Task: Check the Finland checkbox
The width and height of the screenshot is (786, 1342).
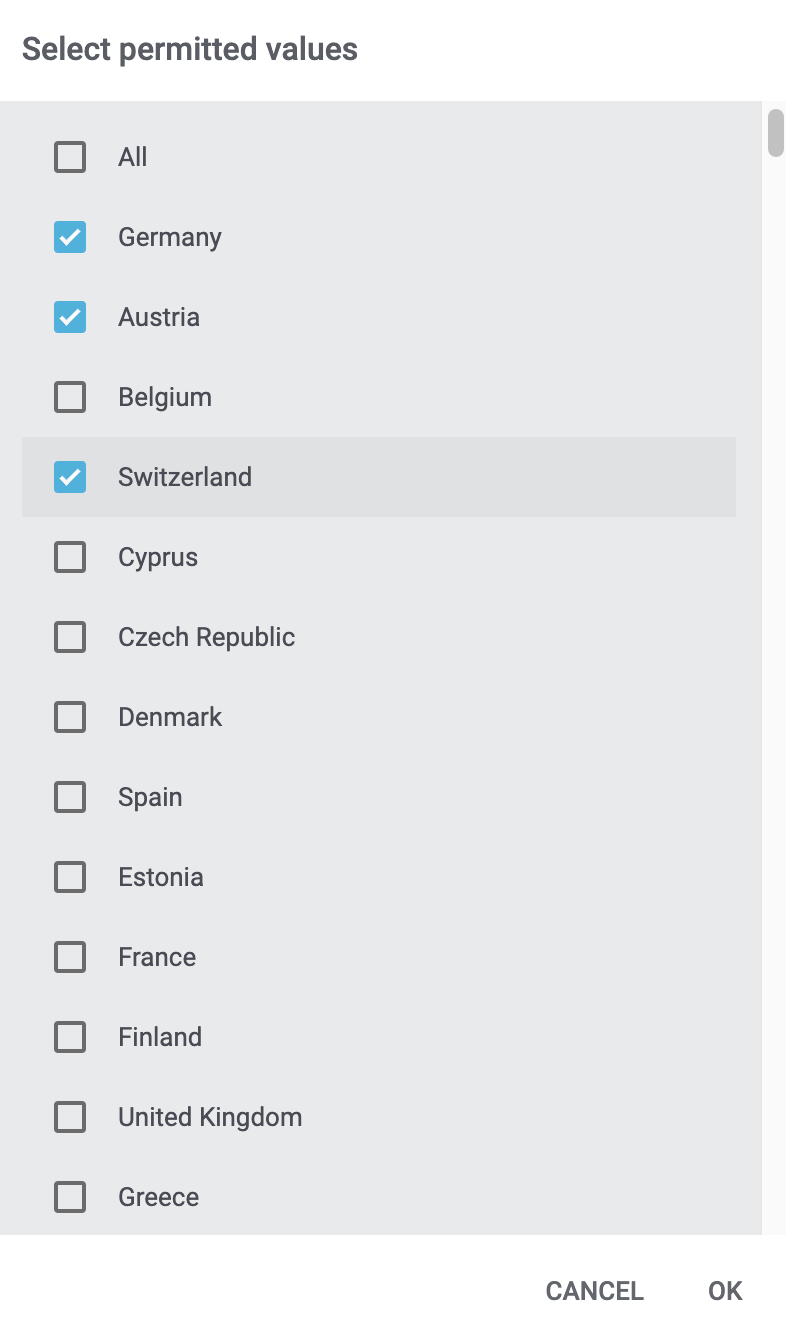Action: [x=70, y=1037]
